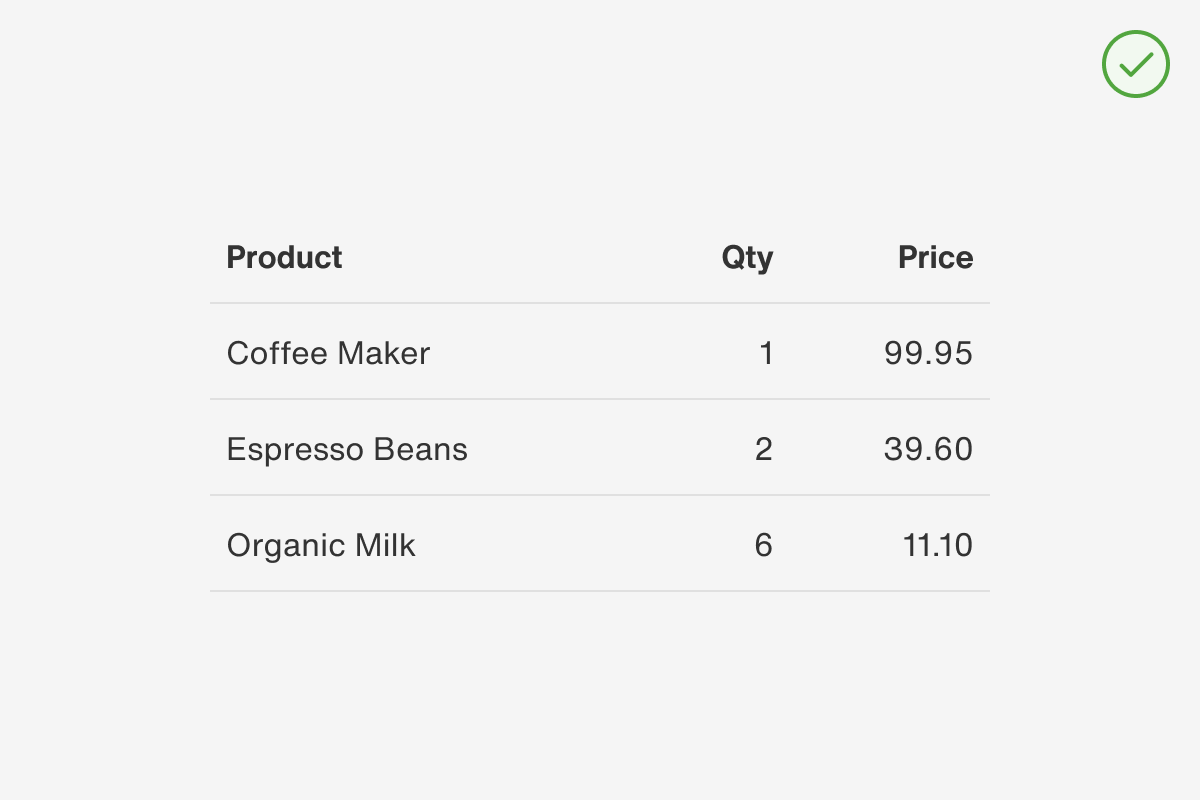Click blank area between Espresso Beans and 2
1200x800 pixels.
(611, 449)
